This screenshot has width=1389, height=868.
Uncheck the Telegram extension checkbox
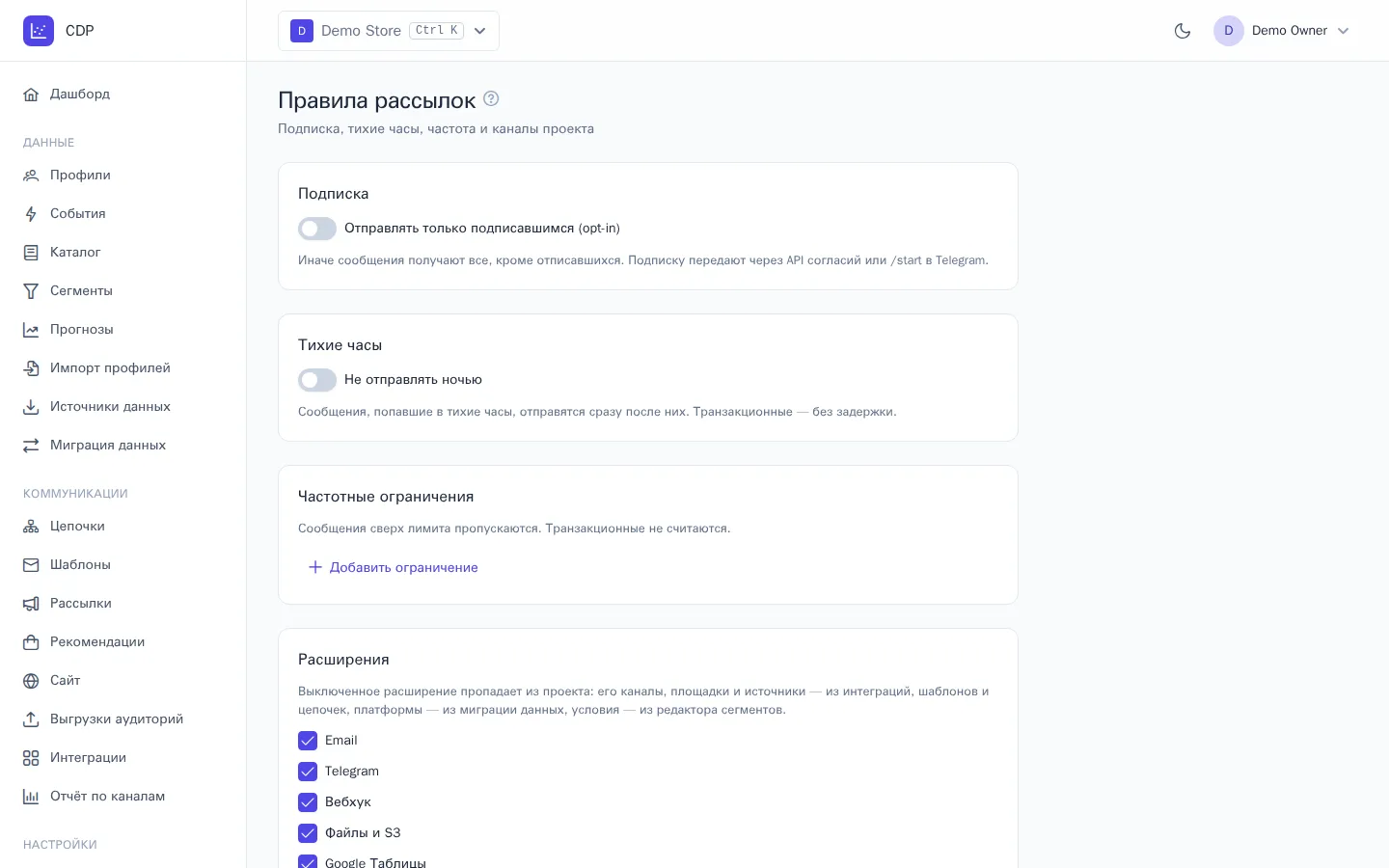[x=308, y=772]
